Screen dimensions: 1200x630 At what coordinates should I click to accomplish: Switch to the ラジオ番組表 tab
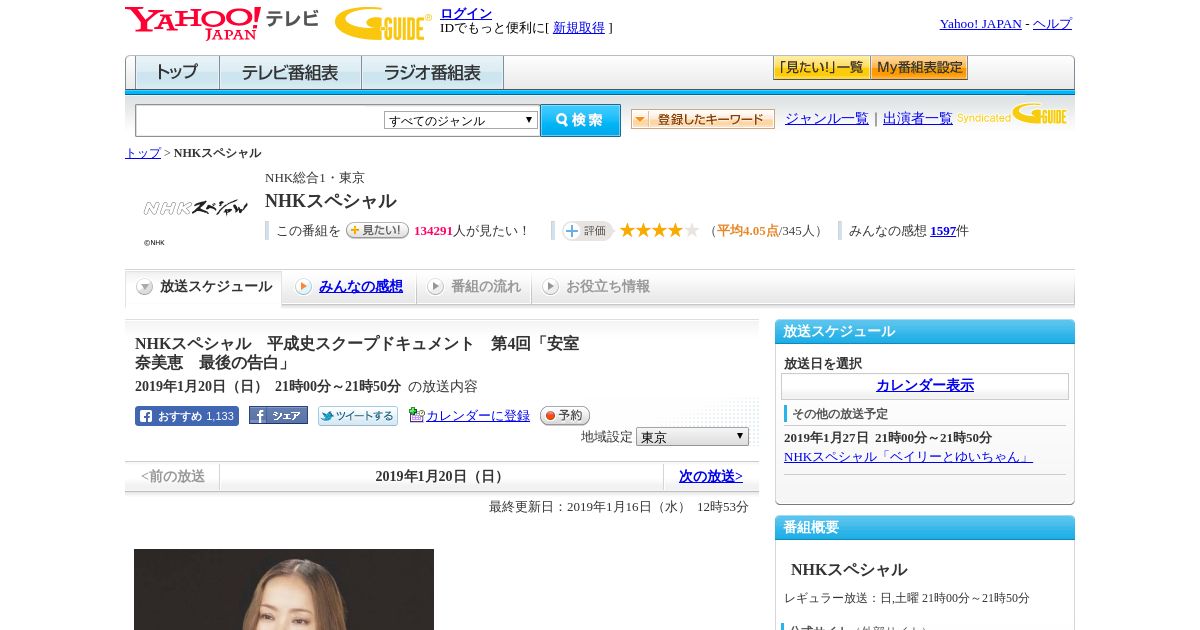pos(432,73)
